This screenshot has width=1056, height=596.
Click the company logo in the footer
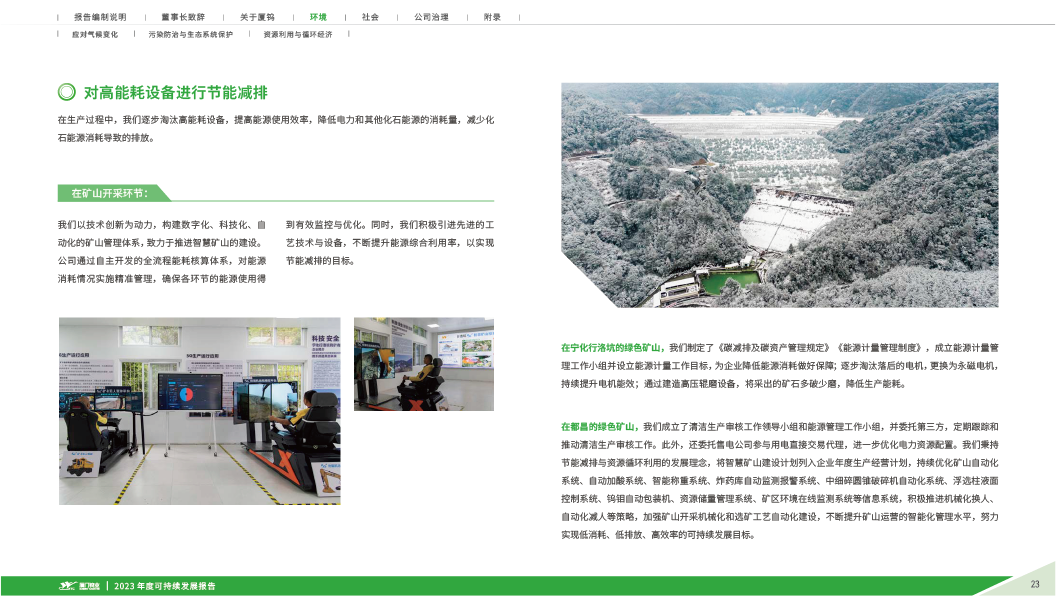[78, 585]
